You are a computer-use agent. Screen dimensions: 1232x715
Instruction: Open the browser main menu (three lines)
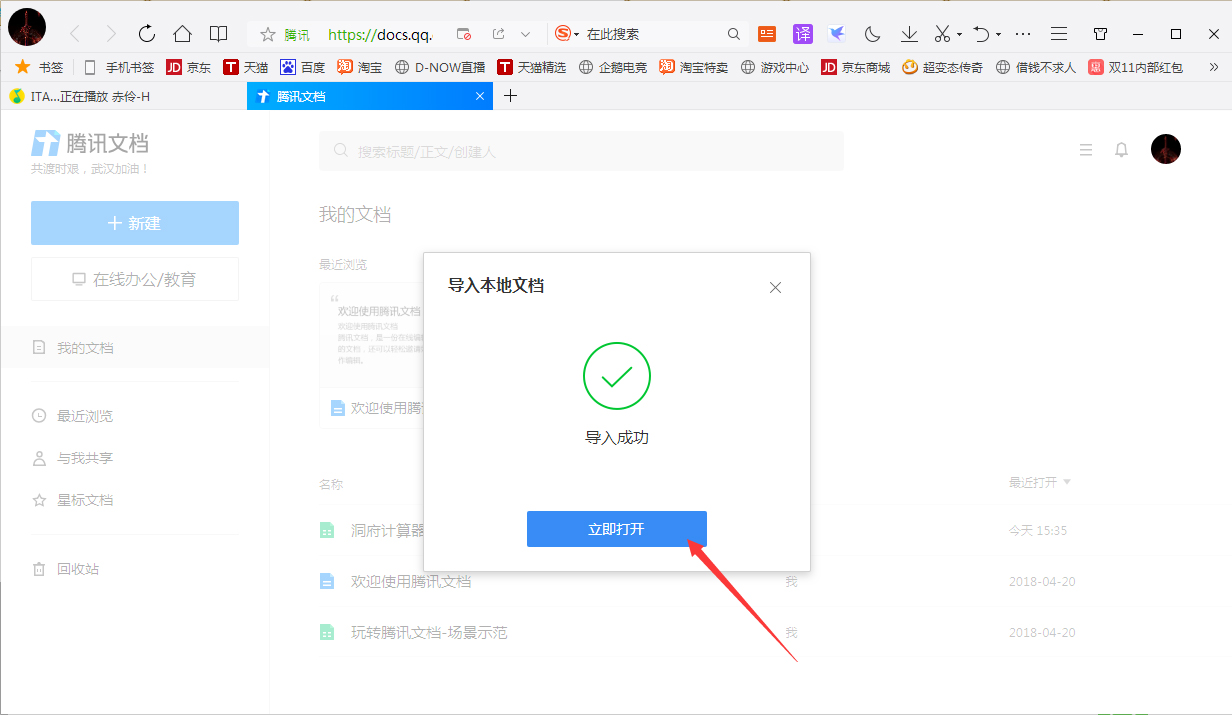1058,33
